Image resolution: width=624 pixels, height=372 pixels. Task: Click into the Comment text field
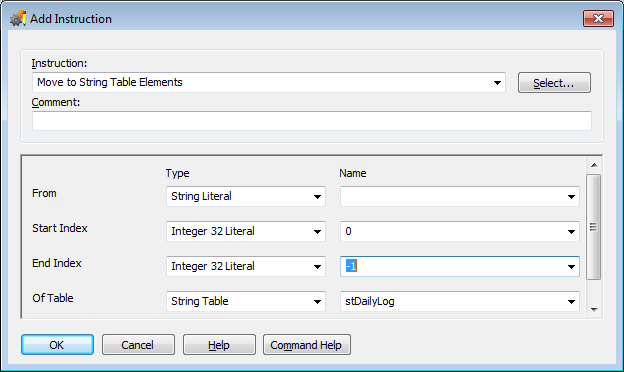tap(312, 121)
